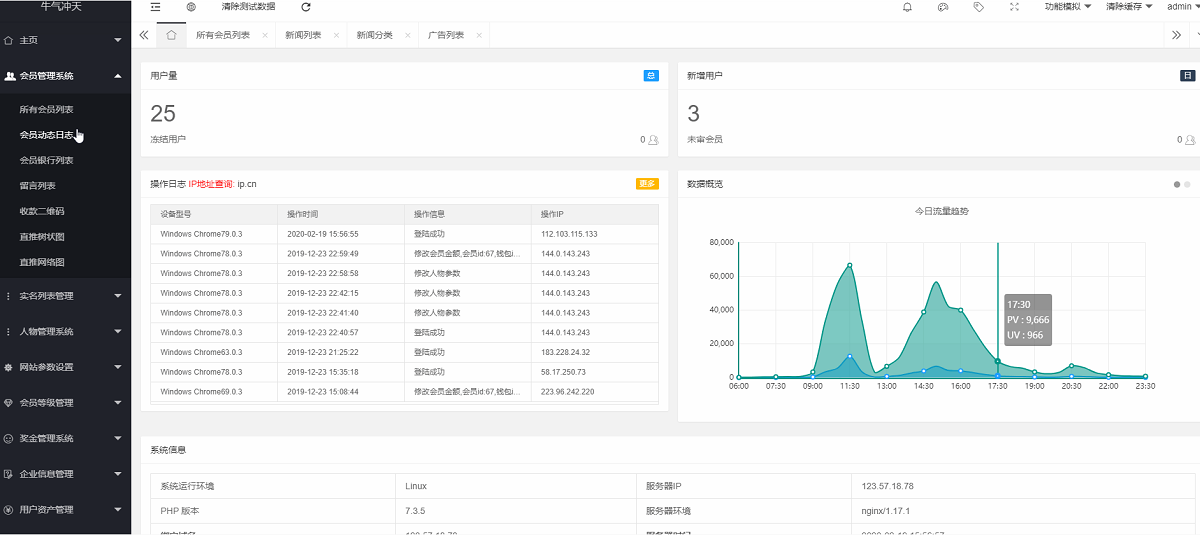This screenshot has width=1200, height=535.
Task: Click the sidebar collapse icon in header
Action: (x=155, y=7)
